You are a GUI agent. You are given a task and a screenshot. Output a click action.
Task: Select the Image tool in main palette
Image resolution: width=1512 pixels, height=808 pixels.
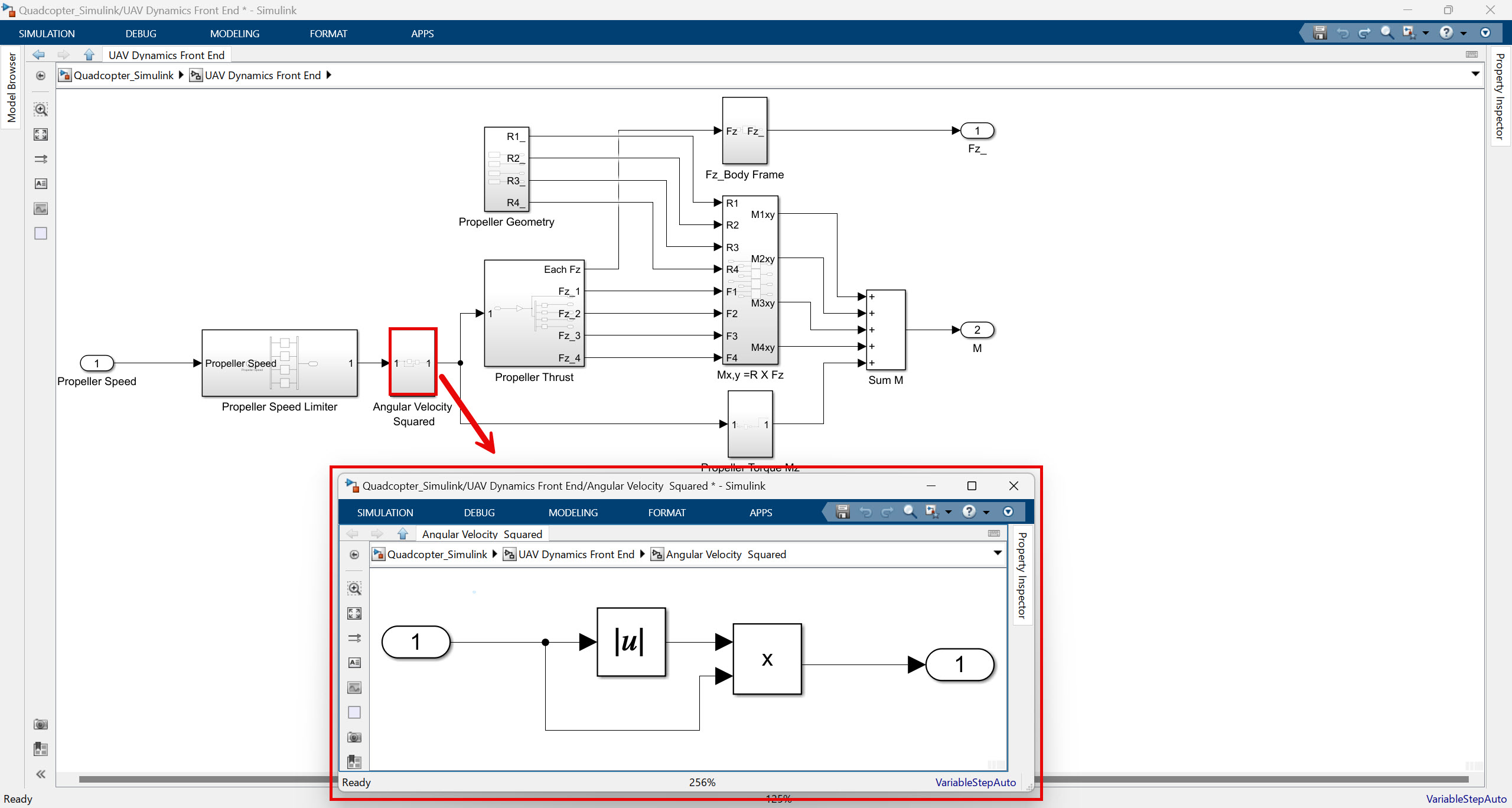pyautogui.click(x=41, y=208)
